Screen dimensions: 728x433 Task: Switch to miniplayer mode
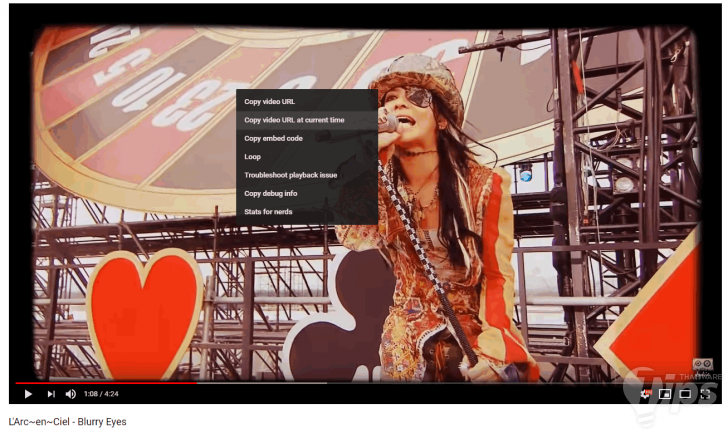click(665, 394)
